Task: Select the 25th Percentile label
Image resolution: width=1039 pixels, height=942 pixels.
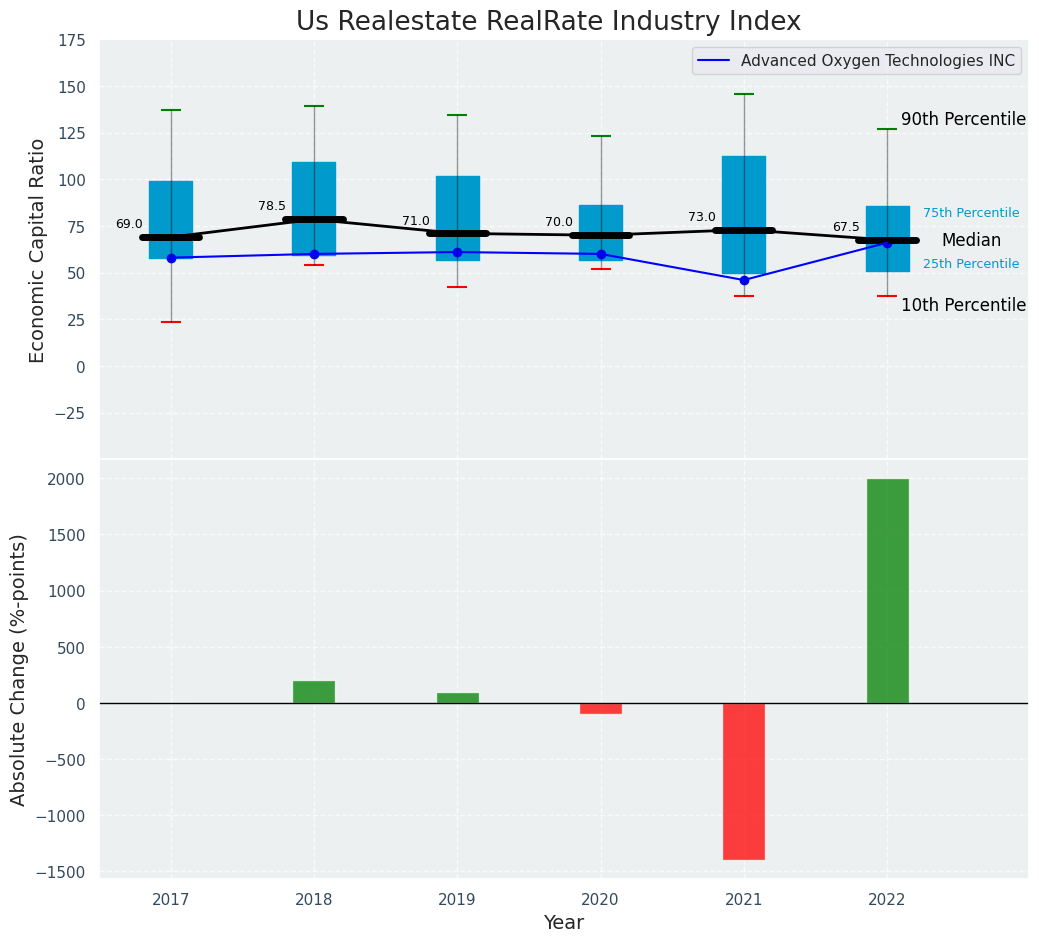Action: (970, 264)
